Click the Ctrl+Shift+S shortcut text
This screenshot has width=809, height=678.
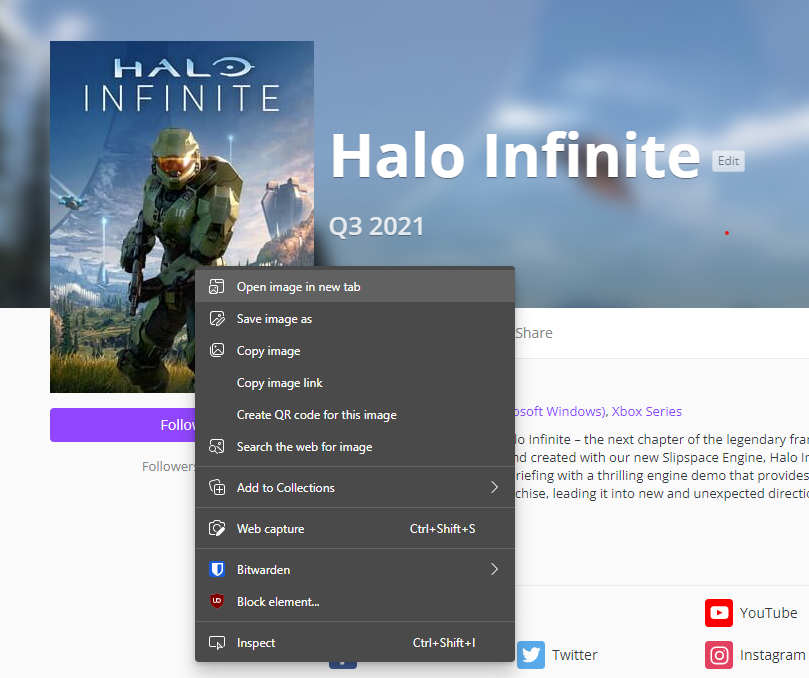pyautogui.click(x=442, y=528)
